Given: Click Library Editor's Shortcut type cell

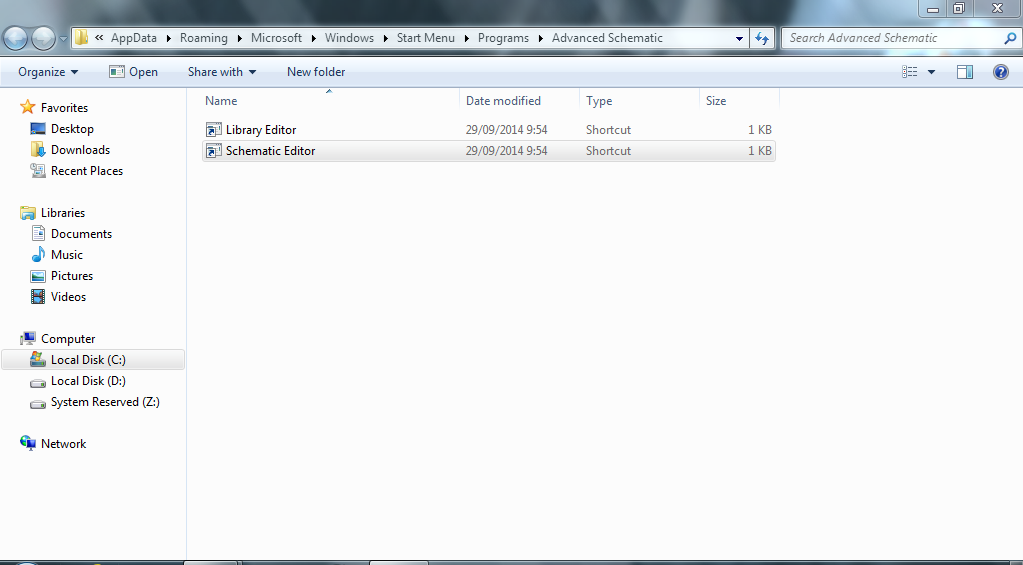Looking at the screenshot, I should tap(608, 130).
